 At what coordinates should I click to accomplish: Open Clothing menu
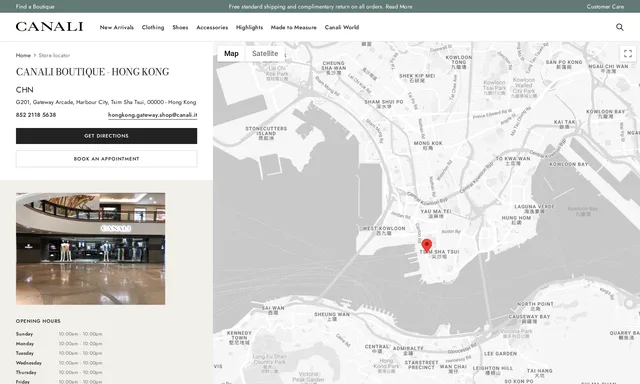click(153, 27)
